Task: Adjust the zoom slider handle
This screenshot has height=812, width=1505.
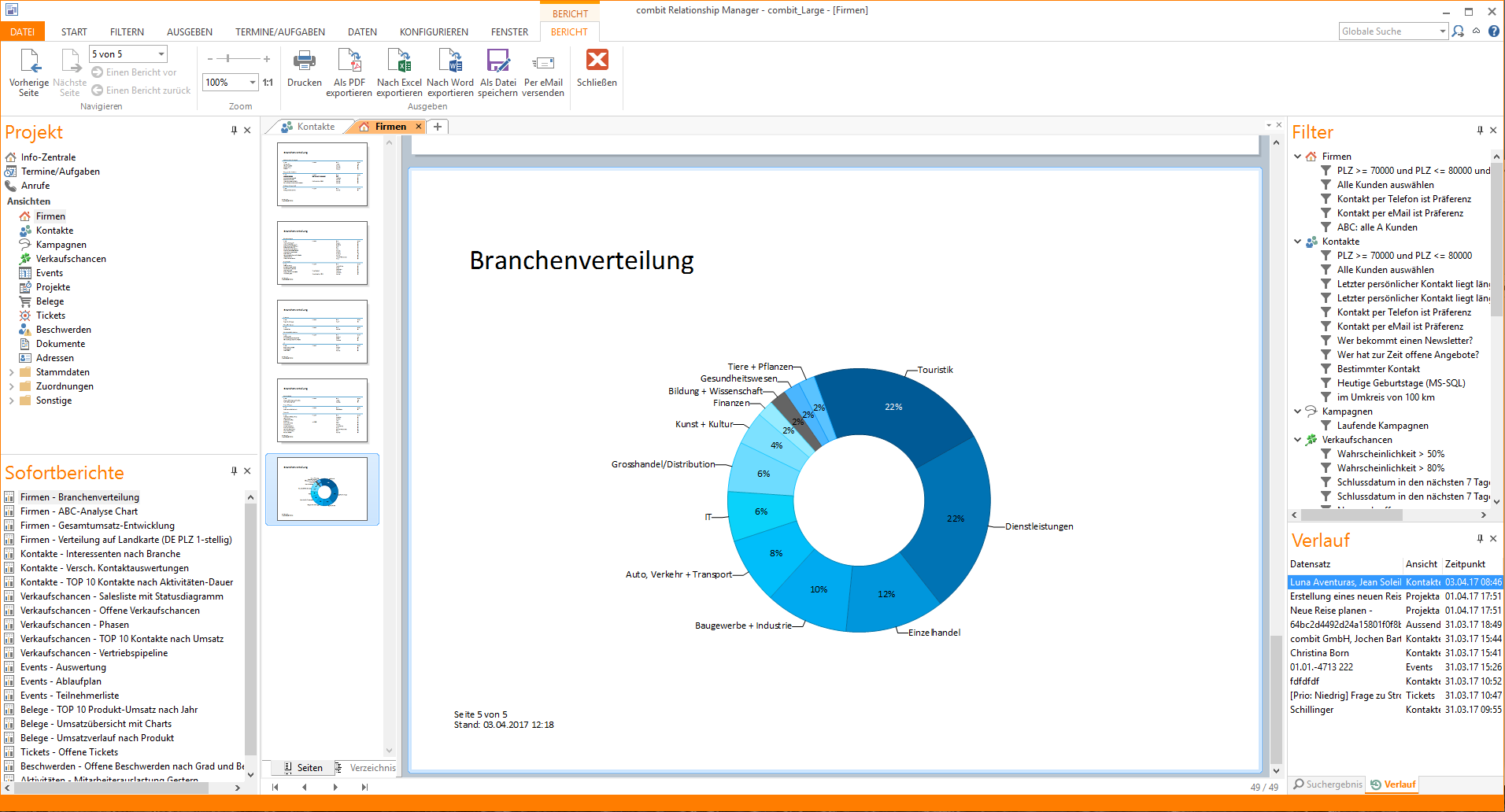Action: pyautogui.click(x=228, y=59)
